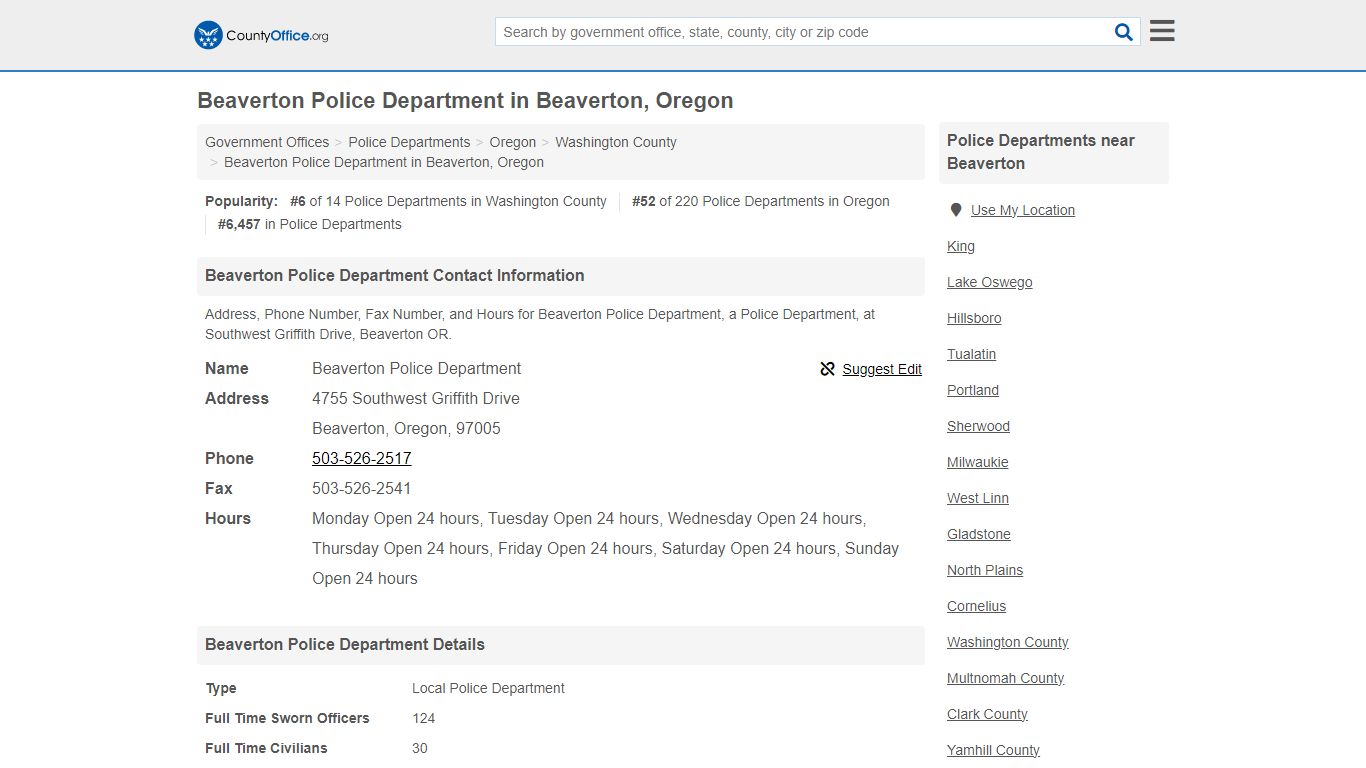Viewport: 1366px width, 768px height.
Task: Click the Full Time Sworn Officers value 124
Action: [424, 718]
